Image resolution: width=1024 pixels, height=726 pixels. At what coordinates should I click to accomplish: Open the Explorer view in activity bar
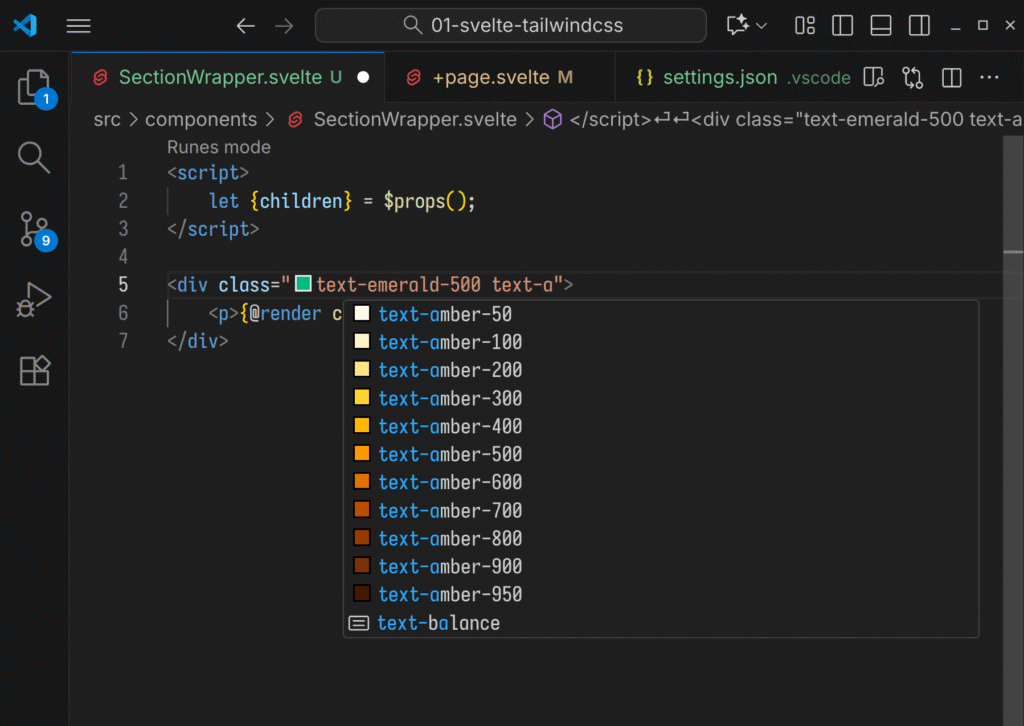(34, 88)
